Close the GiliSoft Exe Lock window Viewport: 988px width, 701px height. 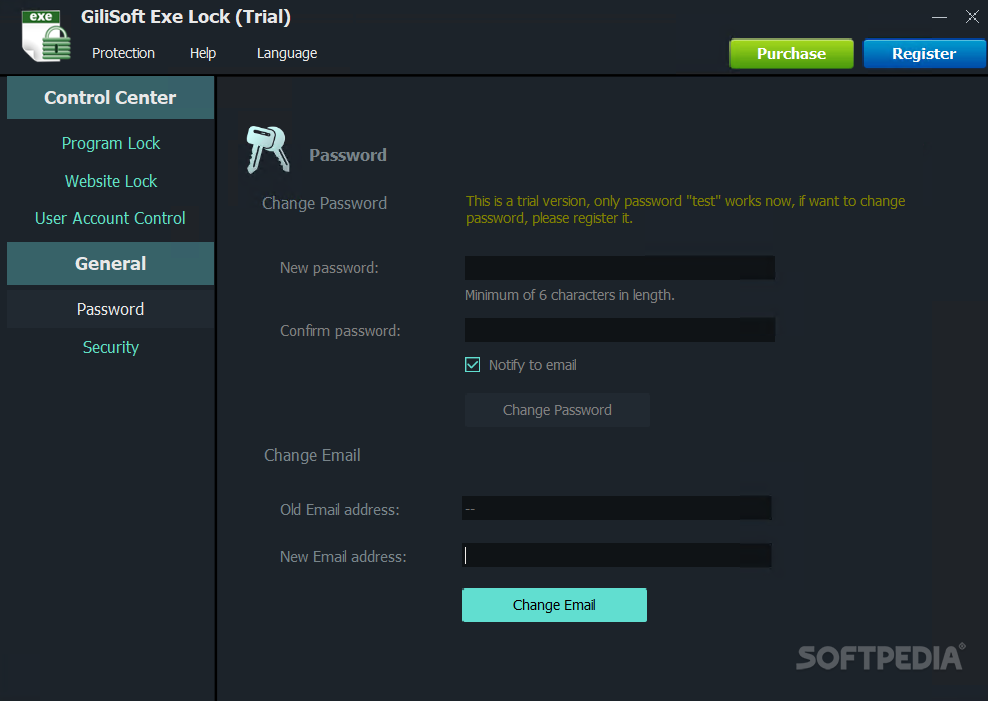click(972, 17)
